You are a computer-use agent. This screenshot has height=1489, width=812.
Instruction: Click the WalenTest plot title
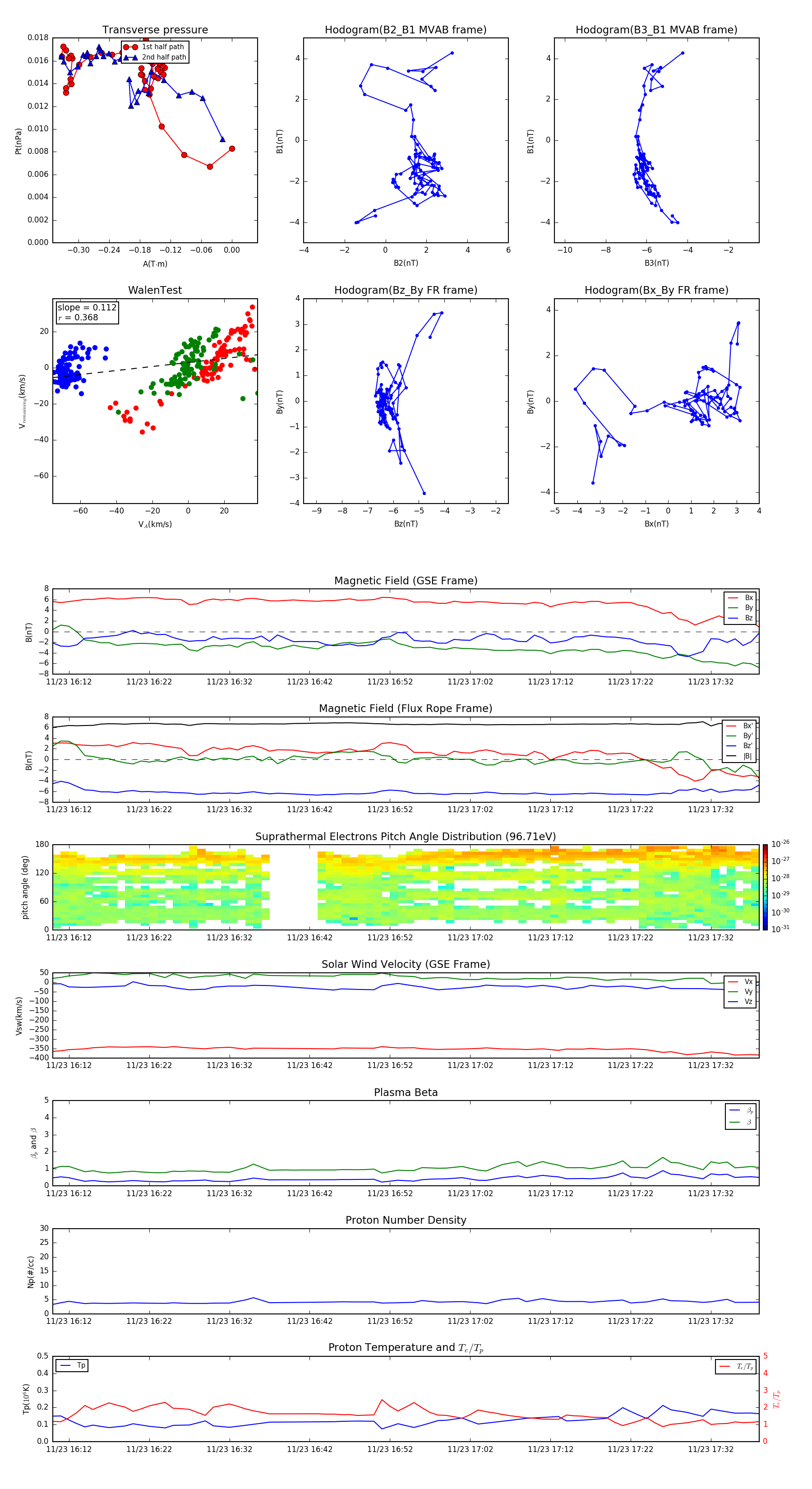pos(155,290)
